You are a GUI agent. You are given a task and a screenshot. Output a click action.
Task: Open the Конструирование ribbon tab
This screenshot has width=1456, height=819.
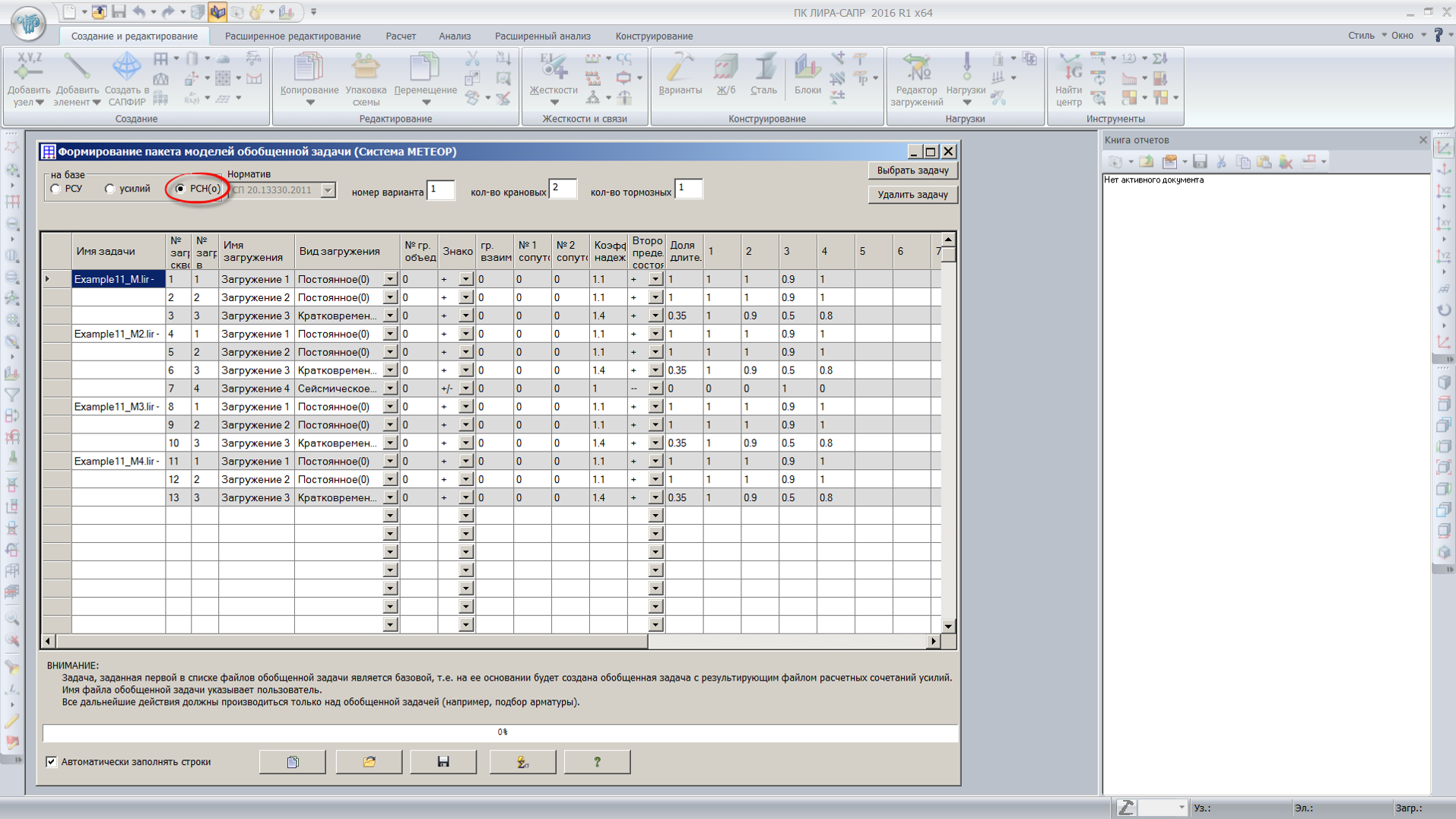coord(654,36)
